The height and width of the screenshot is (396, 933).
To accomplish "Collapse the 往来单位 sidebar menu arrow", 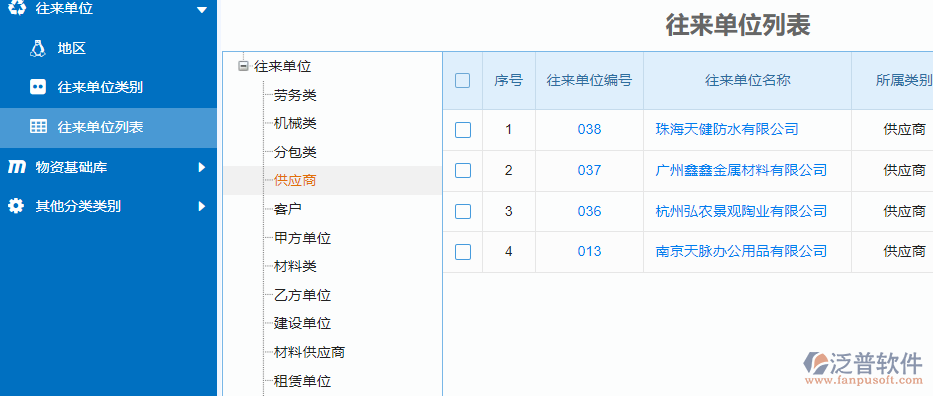I will pos(202,10).
